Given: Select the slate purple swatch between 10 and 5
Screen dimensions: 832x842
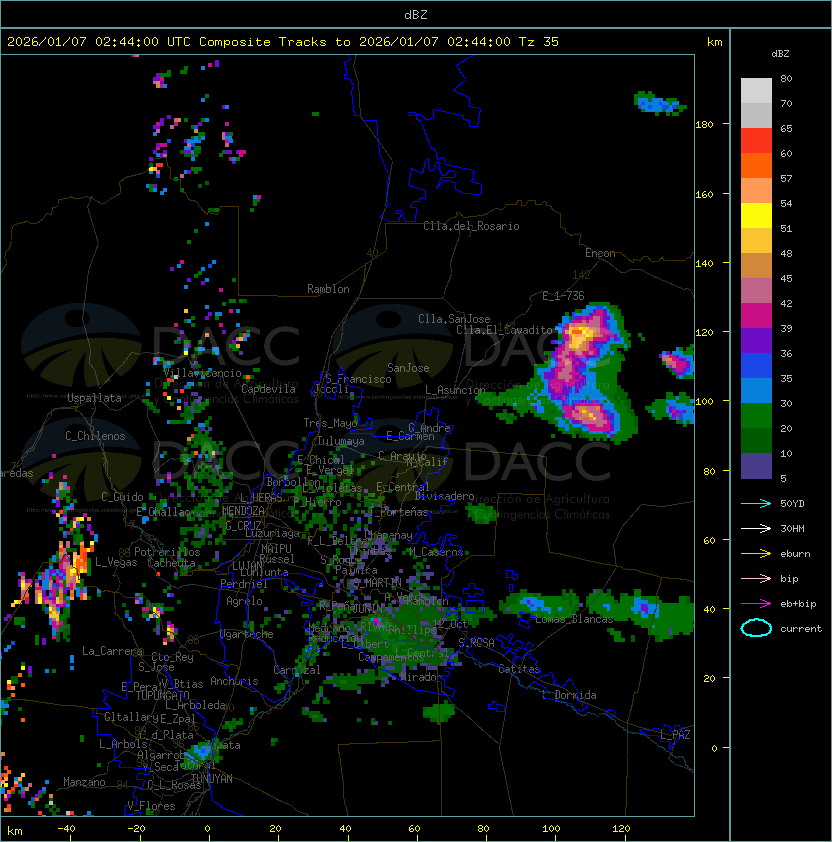Looking at the screenshot, I should point(756,466).
